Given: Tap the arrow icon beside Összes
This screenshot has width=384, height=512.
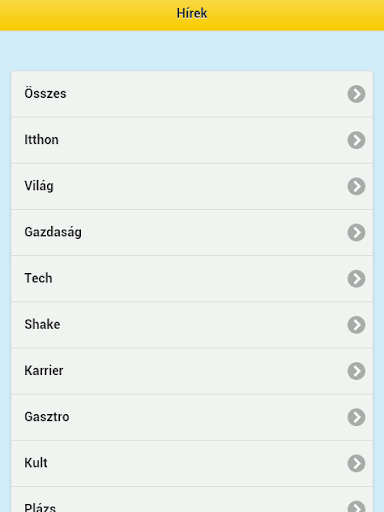Looking at the screenshot, I should coord(356,94).
